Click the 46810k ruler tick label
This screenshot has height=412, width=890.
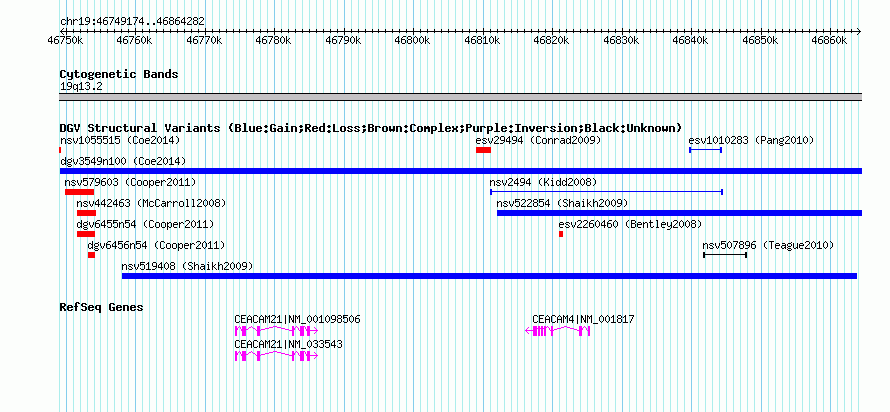coord(482,40)
